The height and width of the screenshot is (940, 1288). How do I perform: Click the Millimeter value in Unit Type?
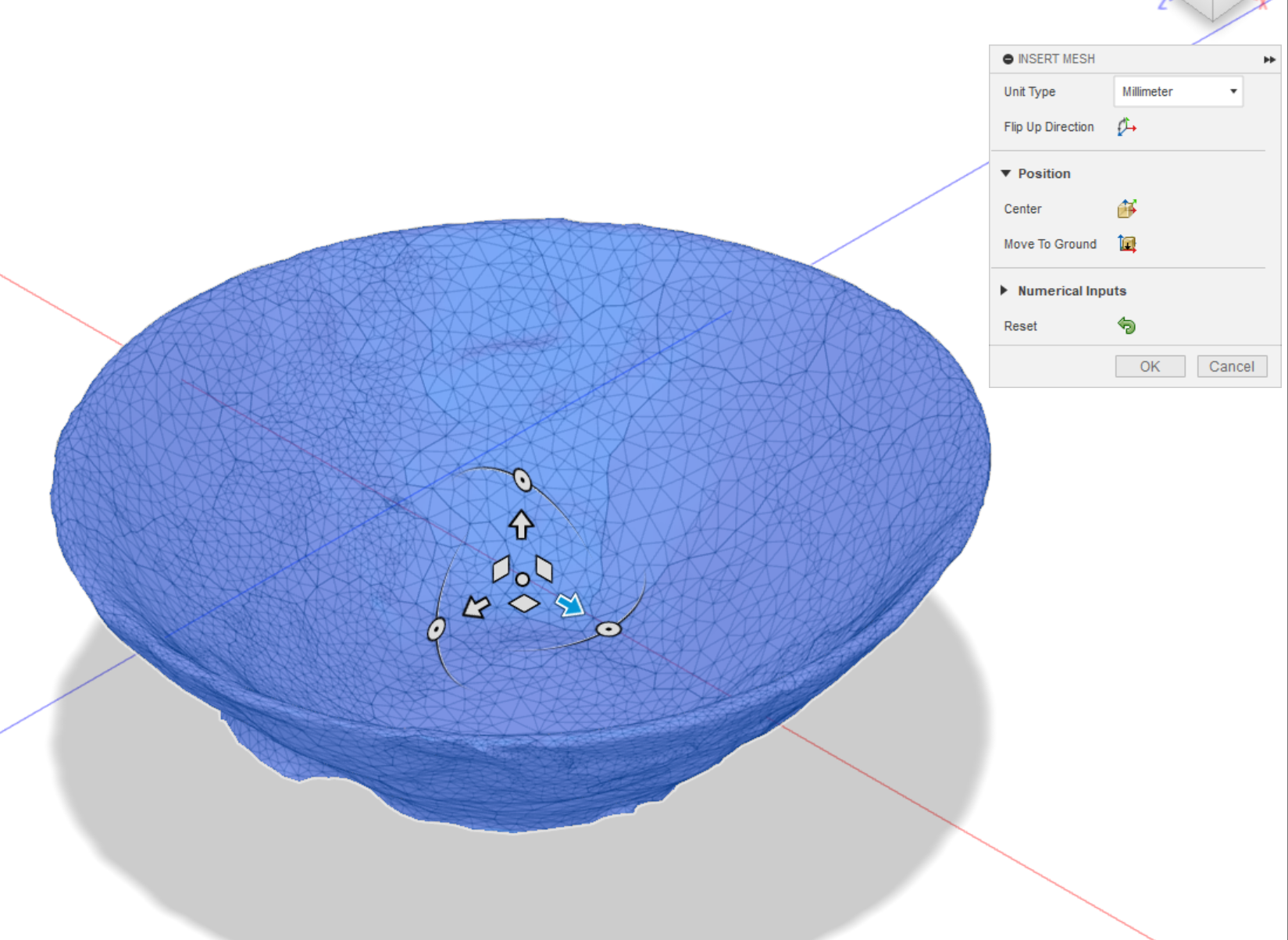1147,91
